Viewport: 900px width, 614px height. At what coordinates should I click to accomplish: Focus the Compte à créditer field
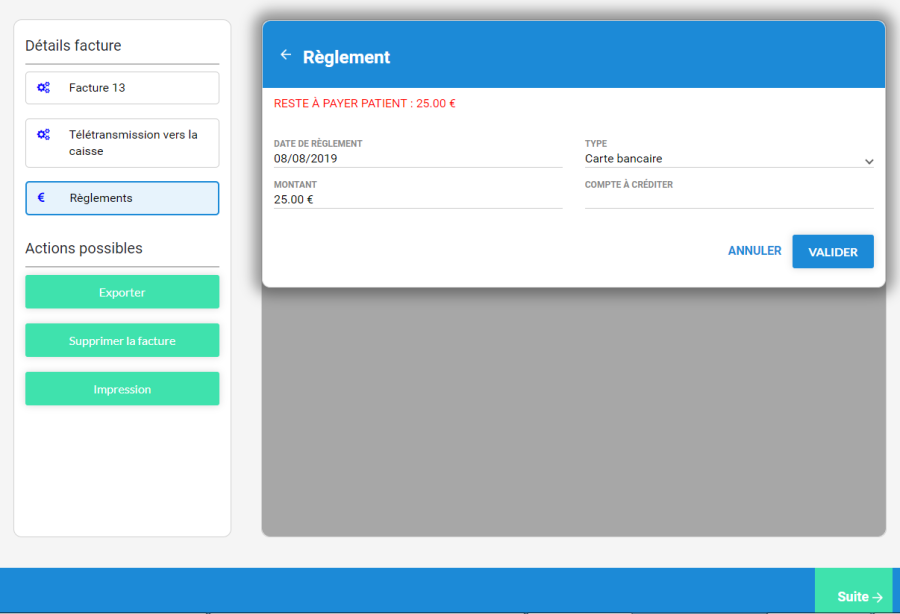coord(728,200)
